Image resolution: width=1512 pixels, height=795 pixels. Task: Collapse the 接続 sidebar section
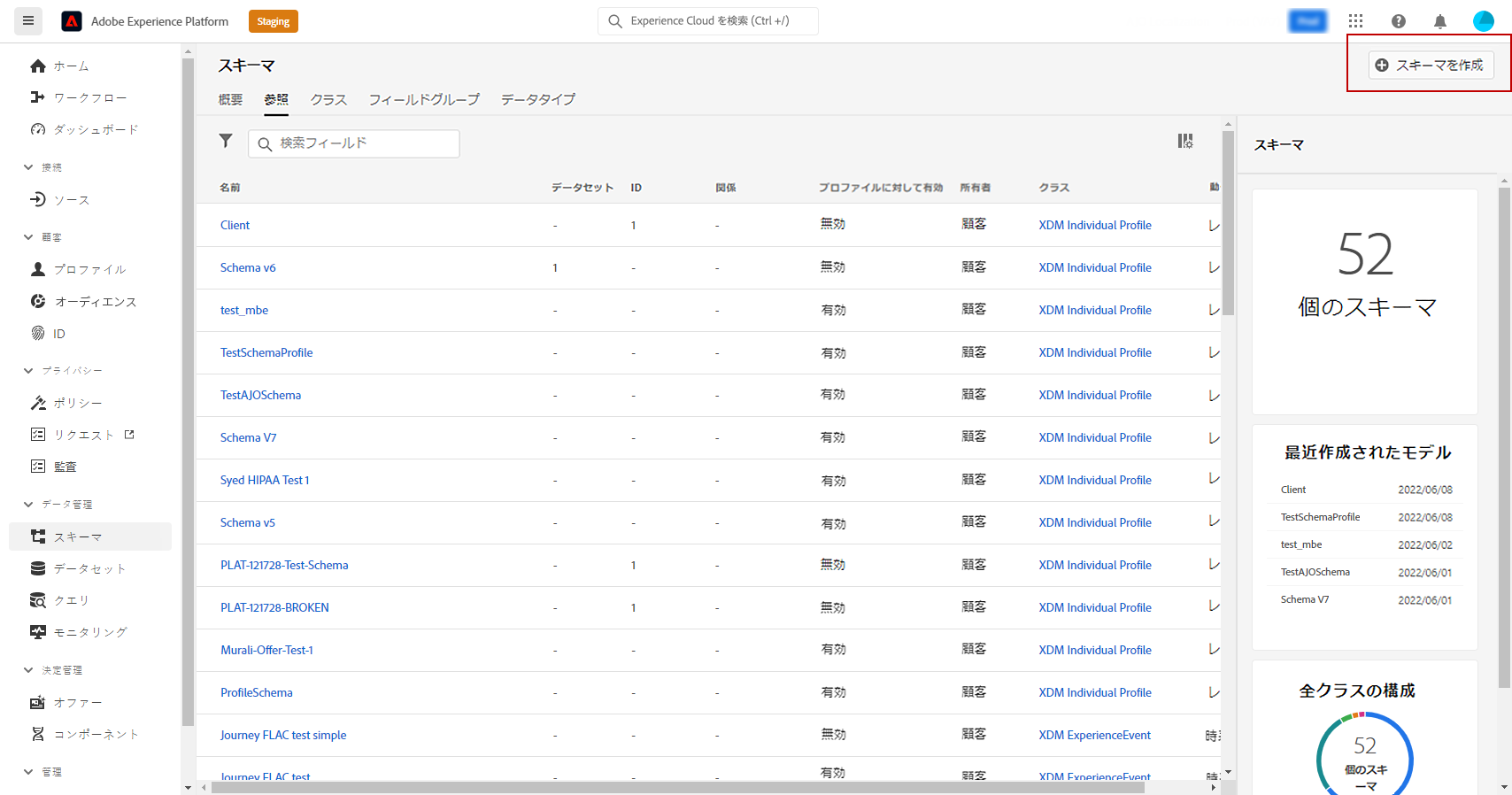(28, 166)
